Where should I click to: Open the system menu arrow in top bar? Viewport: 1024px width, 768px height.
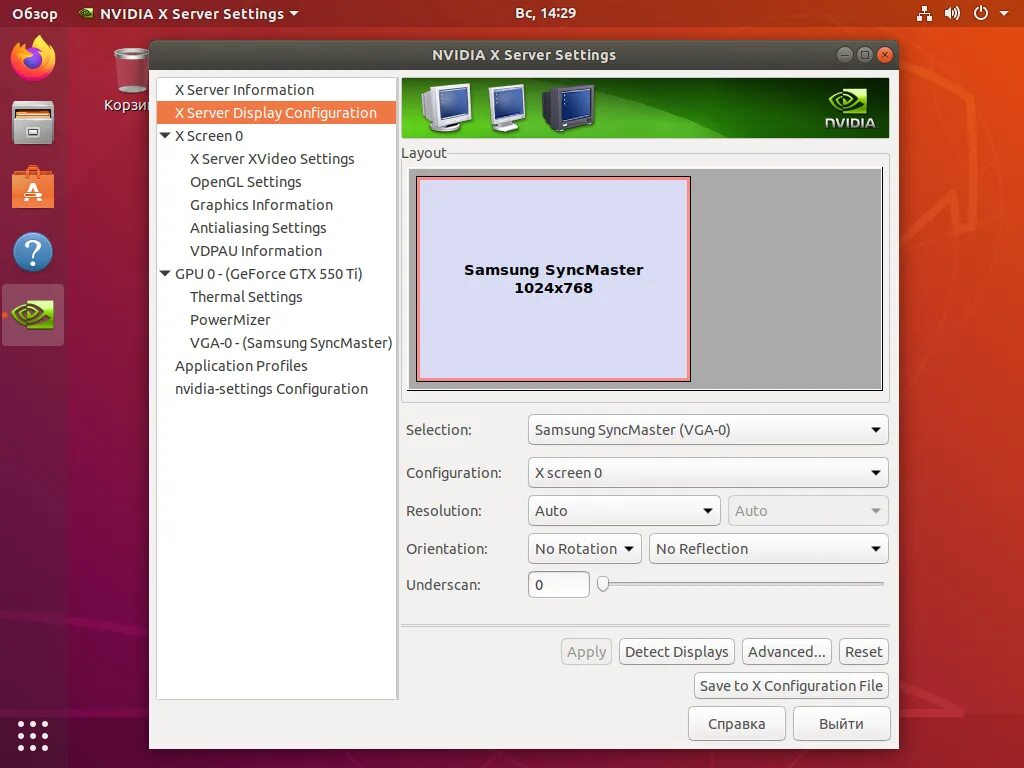click(x=1004, y=13)
